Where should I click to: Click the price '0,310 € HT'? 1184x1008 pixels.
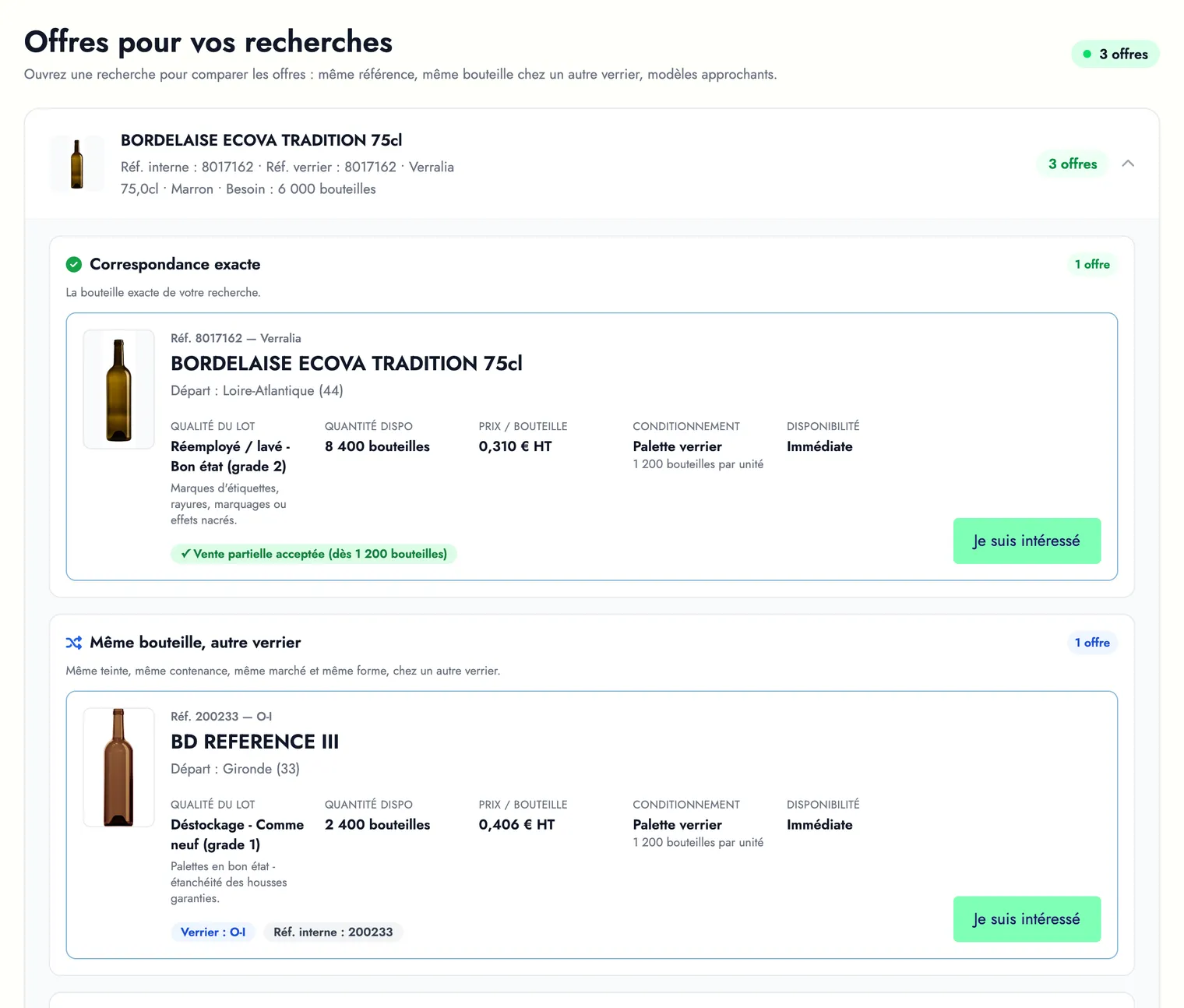(x=515, y=446)
